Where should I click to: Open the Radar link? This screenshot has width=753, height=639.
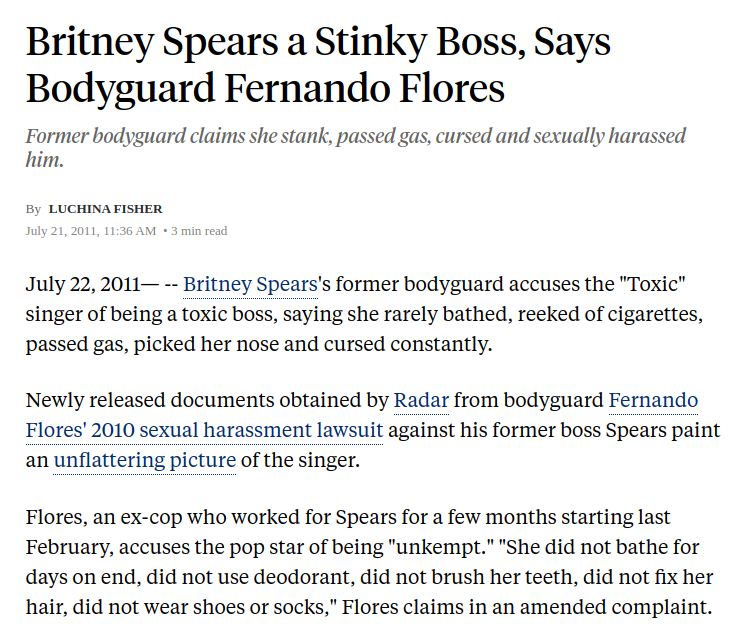pyautogui.click(x=421, y=400)
